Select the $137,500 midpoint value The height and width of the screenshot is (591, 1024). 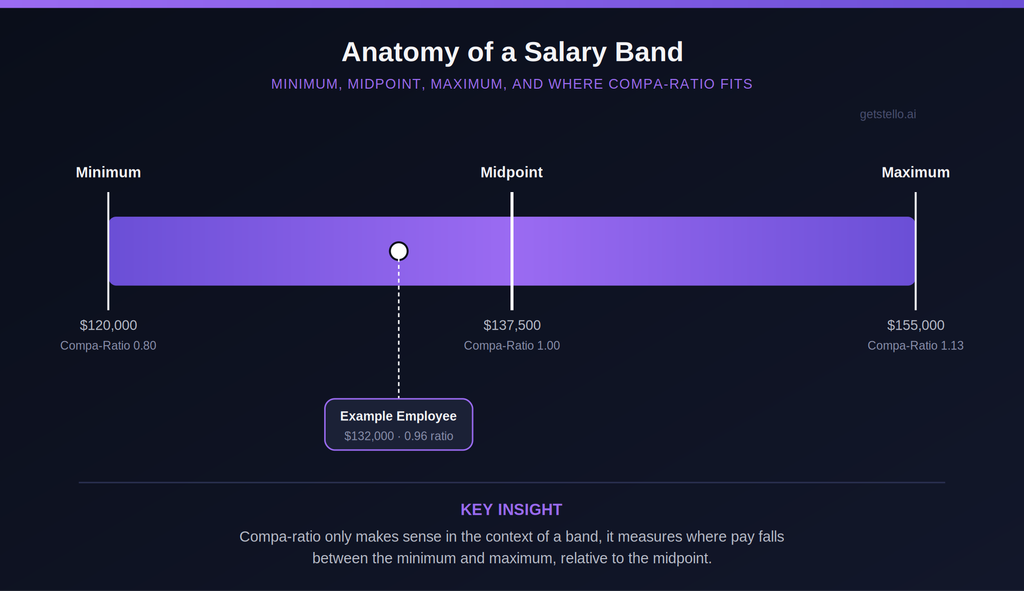[x=512, y=325]
